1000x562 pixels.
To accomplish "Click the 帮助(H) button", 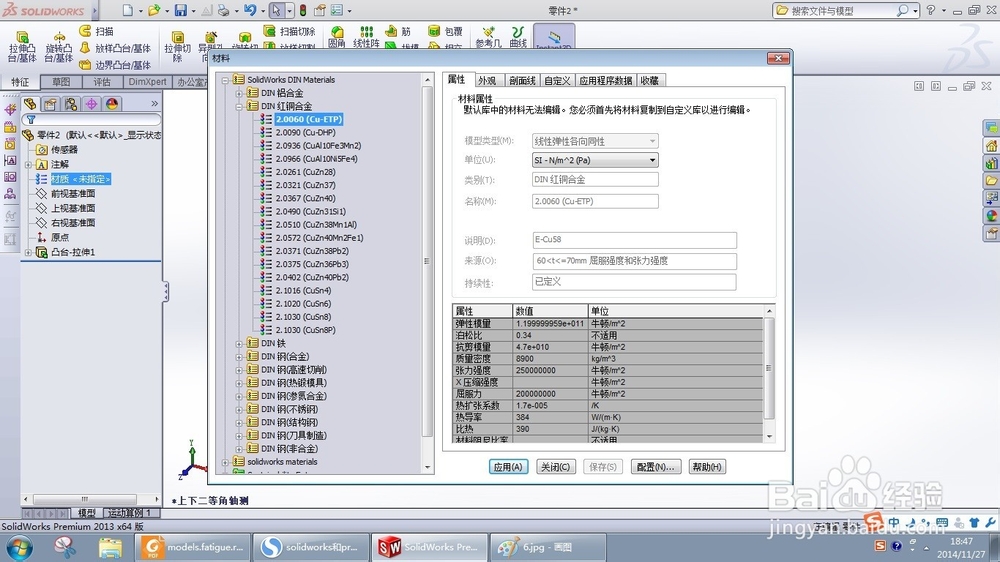I will [x=707, y=467].
